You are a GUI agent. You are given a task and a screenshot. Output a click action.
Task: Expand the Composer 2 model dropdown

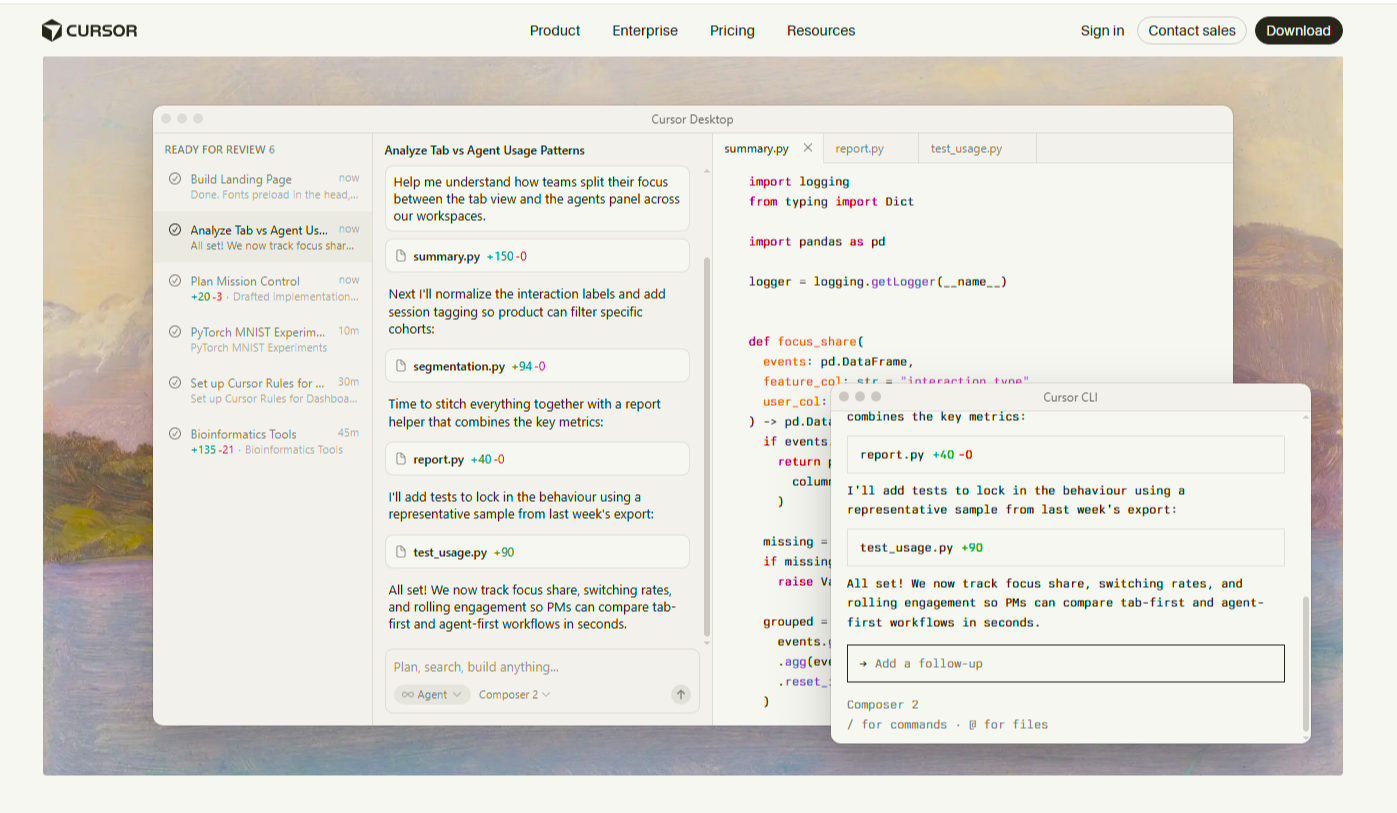[x=514, y=695]
